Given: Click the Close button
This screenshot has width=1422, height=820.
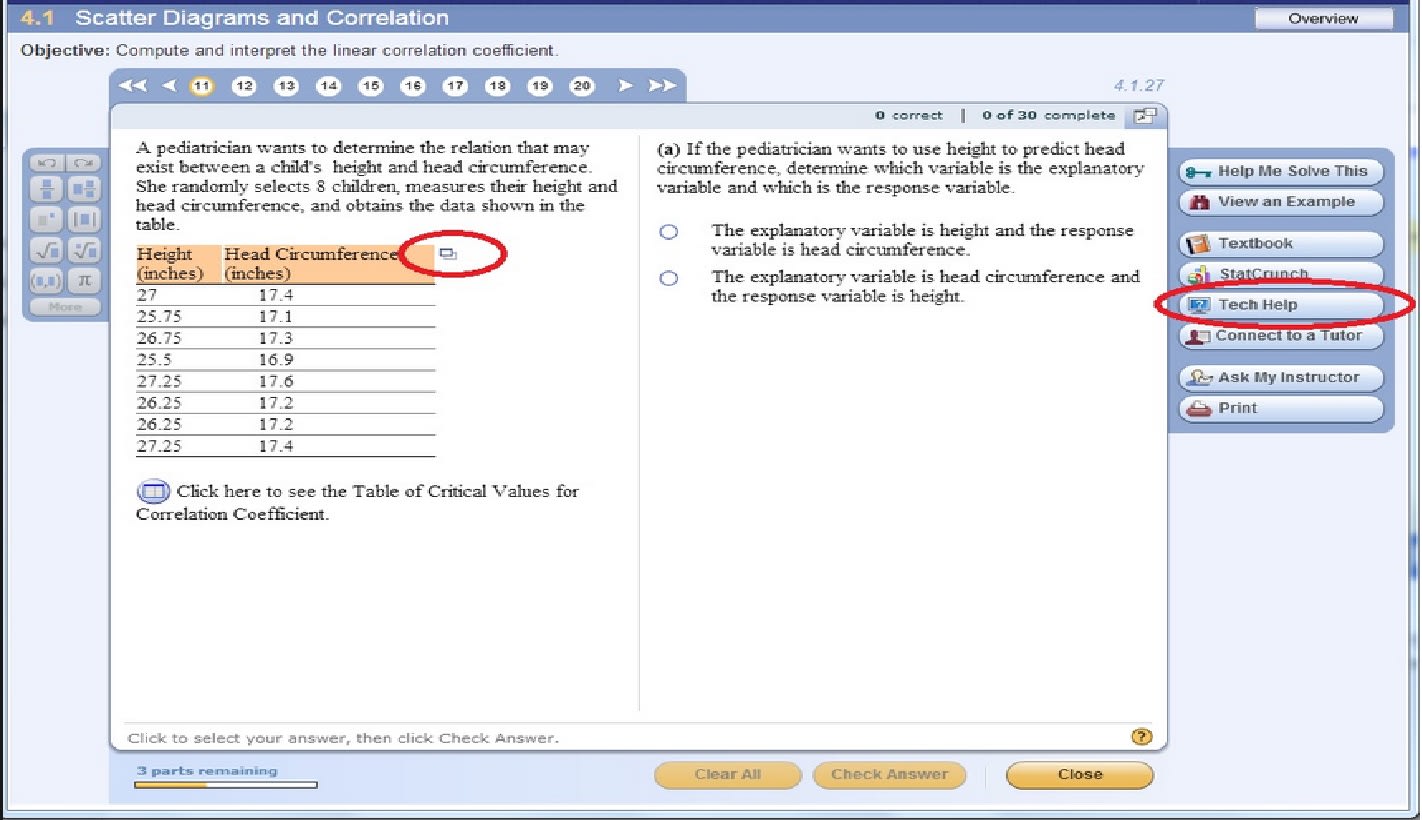Looking at the screenshot, I should tap(1080, 775).
